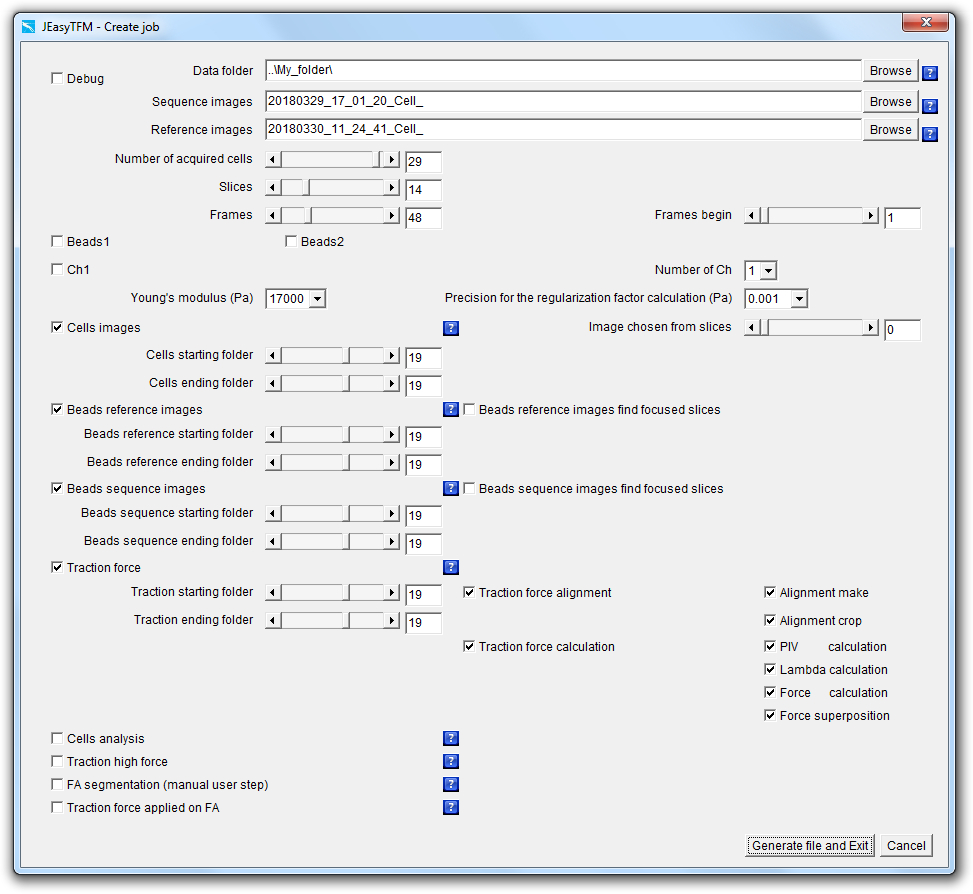Viewport: 973px width, 894px height.
Task: Uncheck PIV calculation option
Action: point(770,646)
